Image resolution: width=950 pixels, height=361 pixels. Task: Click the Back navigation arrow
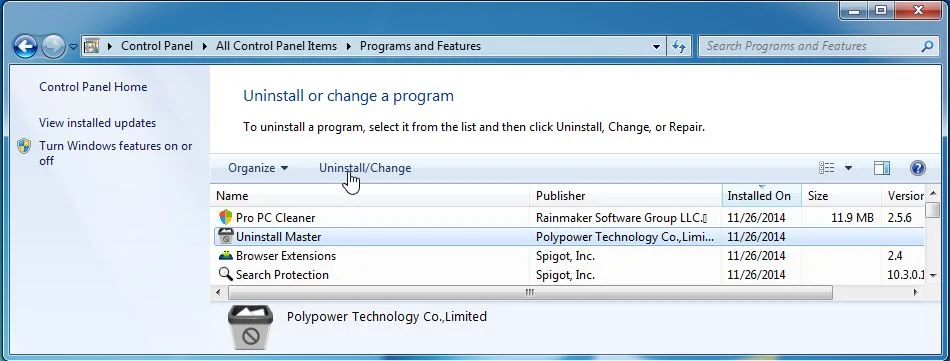25,46
